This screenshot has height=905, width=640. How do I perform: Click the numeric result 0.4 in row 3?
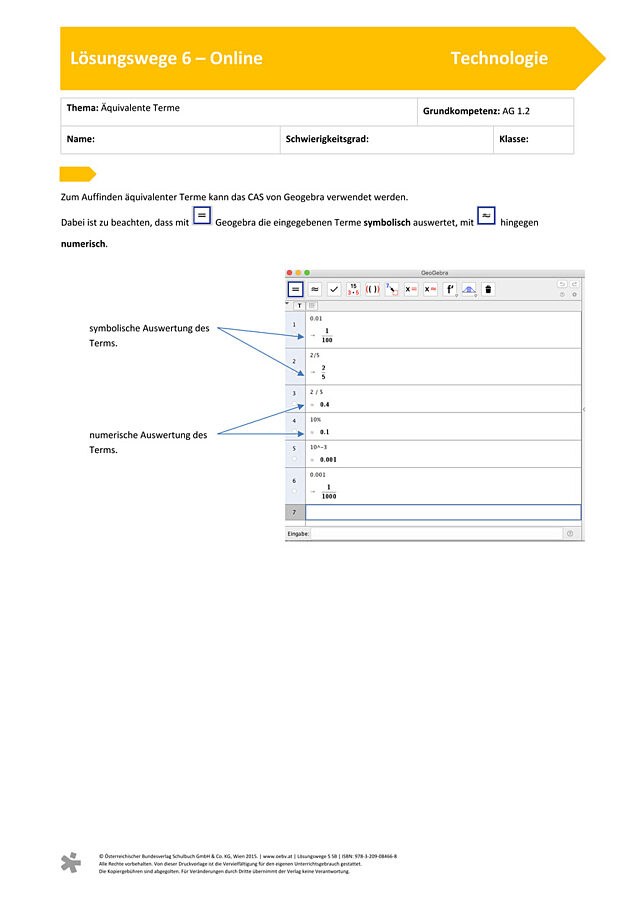[325, 405]
